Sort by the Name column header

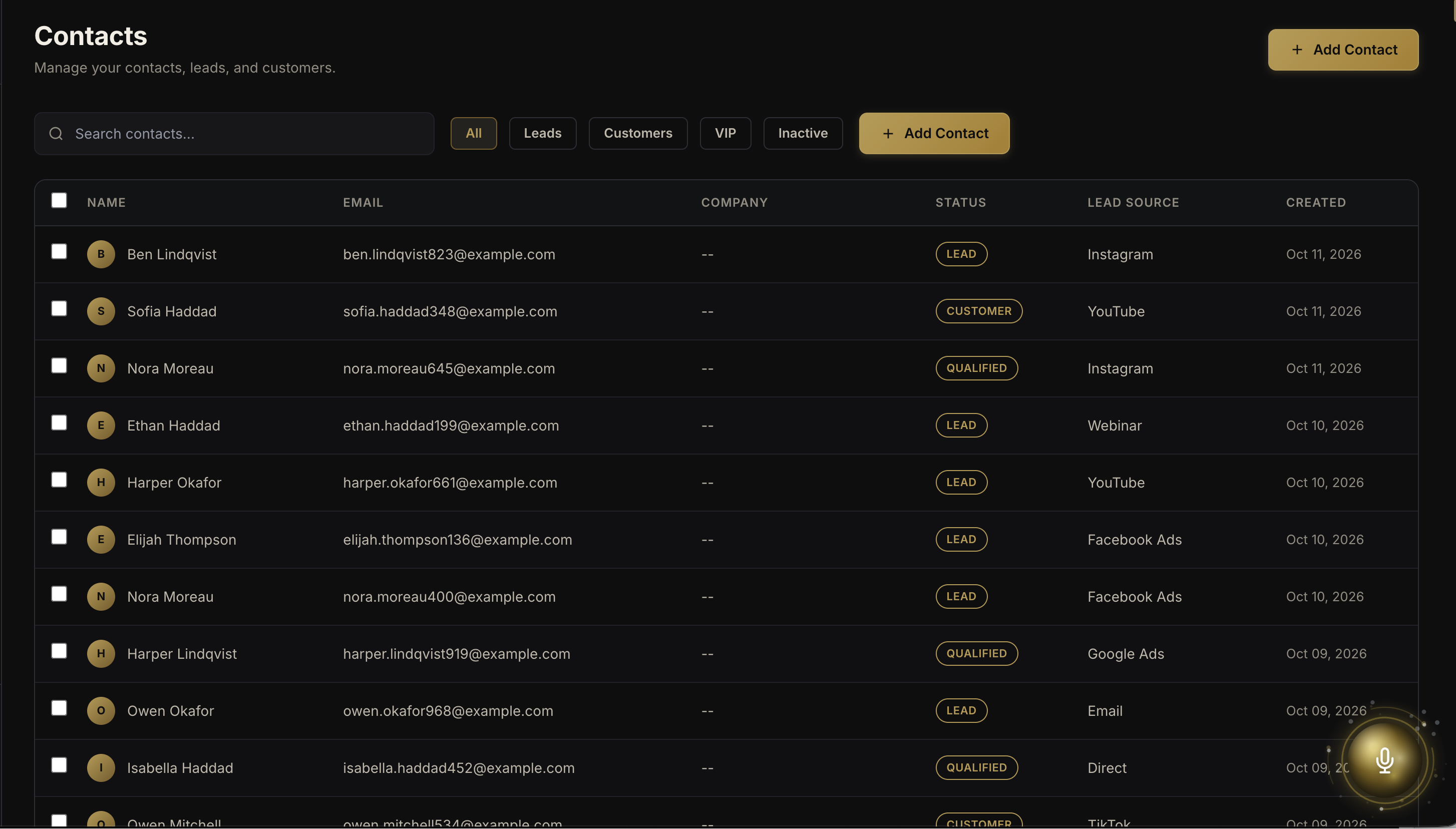(x=107, y=203)
